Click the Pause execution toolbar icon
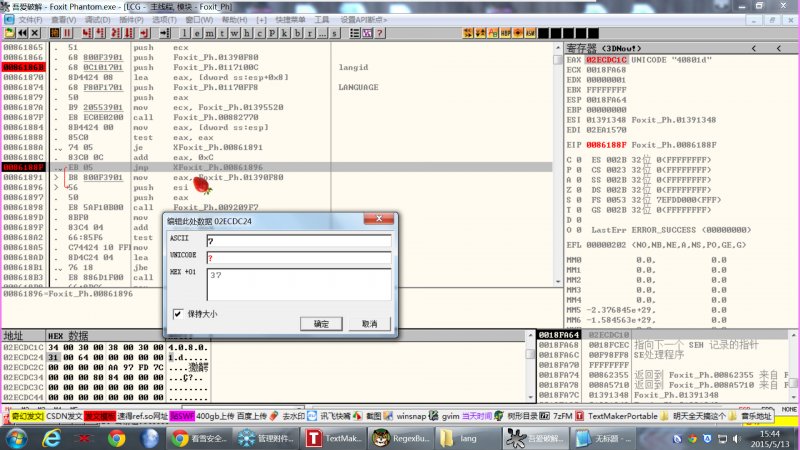The height and width of the screenshot is (450, 800). point(67,33)
